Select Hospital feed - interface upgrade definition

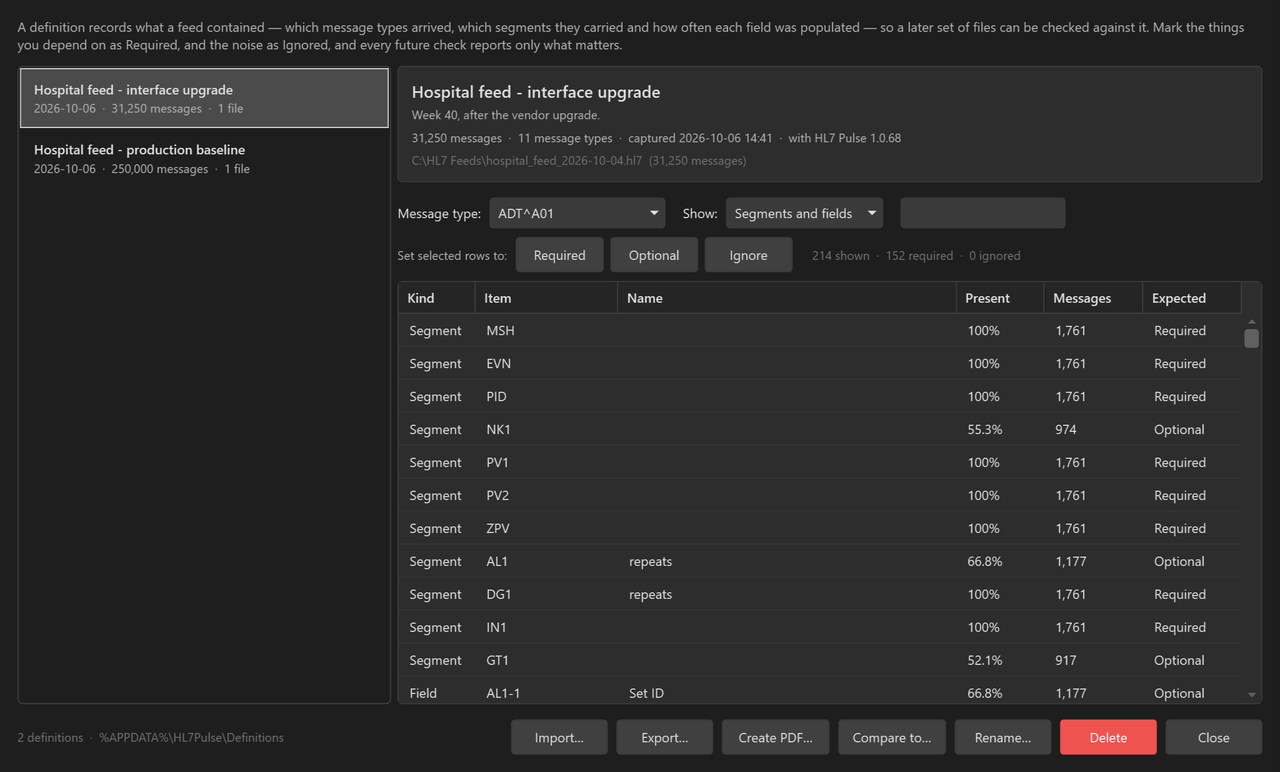point(204,98)
